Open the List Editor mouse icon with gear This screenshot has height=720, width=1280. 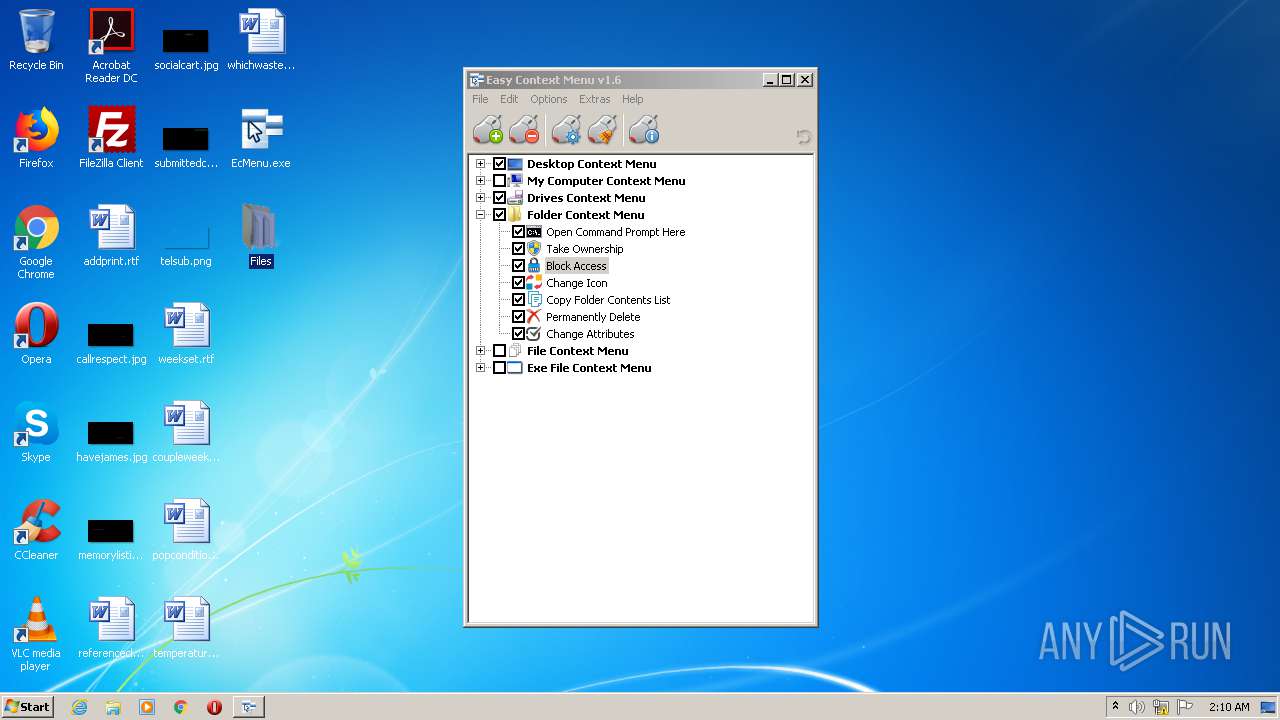coord(566,130)
